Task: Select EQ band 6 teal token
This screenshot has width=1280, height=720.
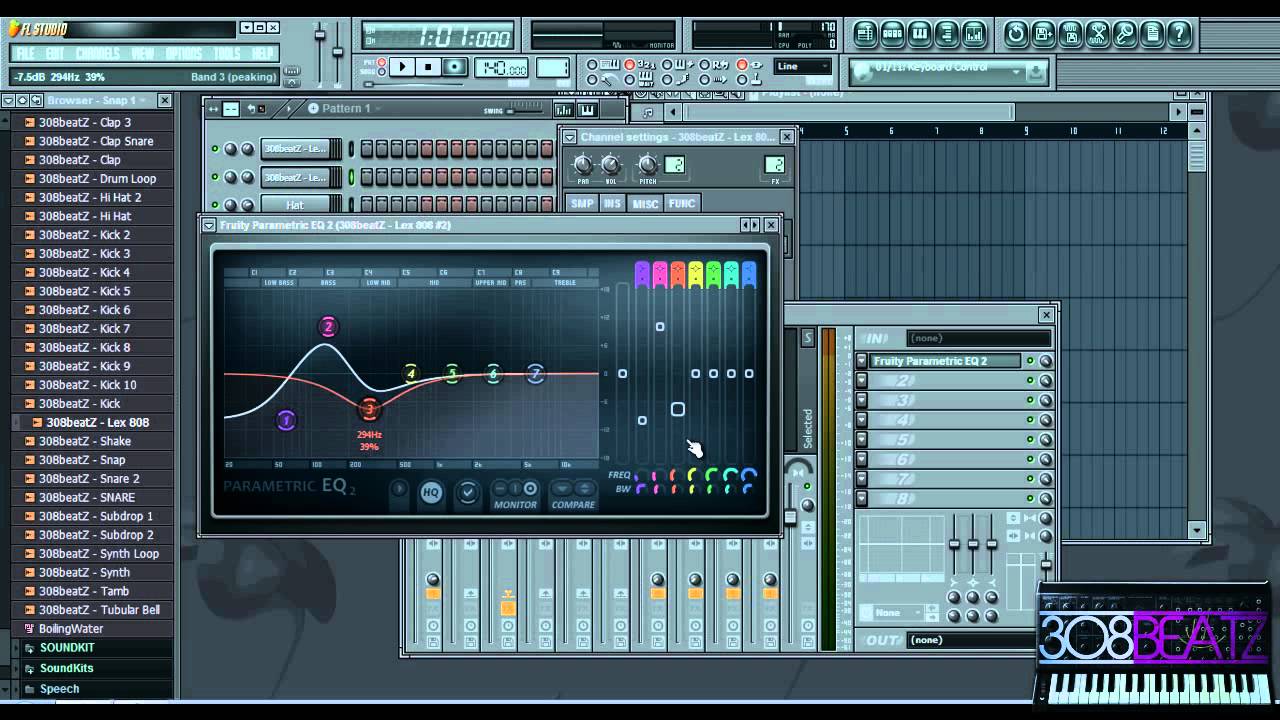Action: (x=493, y=374)
